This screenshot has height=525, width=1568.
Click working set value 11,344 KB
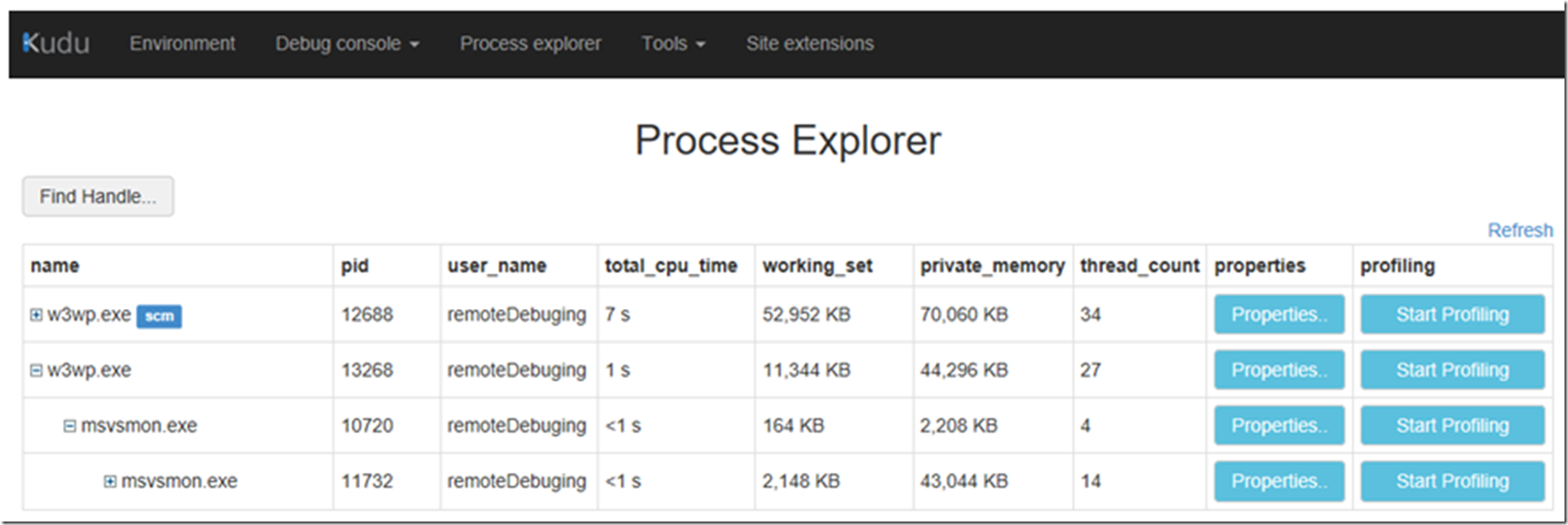[x=806, y=370]
